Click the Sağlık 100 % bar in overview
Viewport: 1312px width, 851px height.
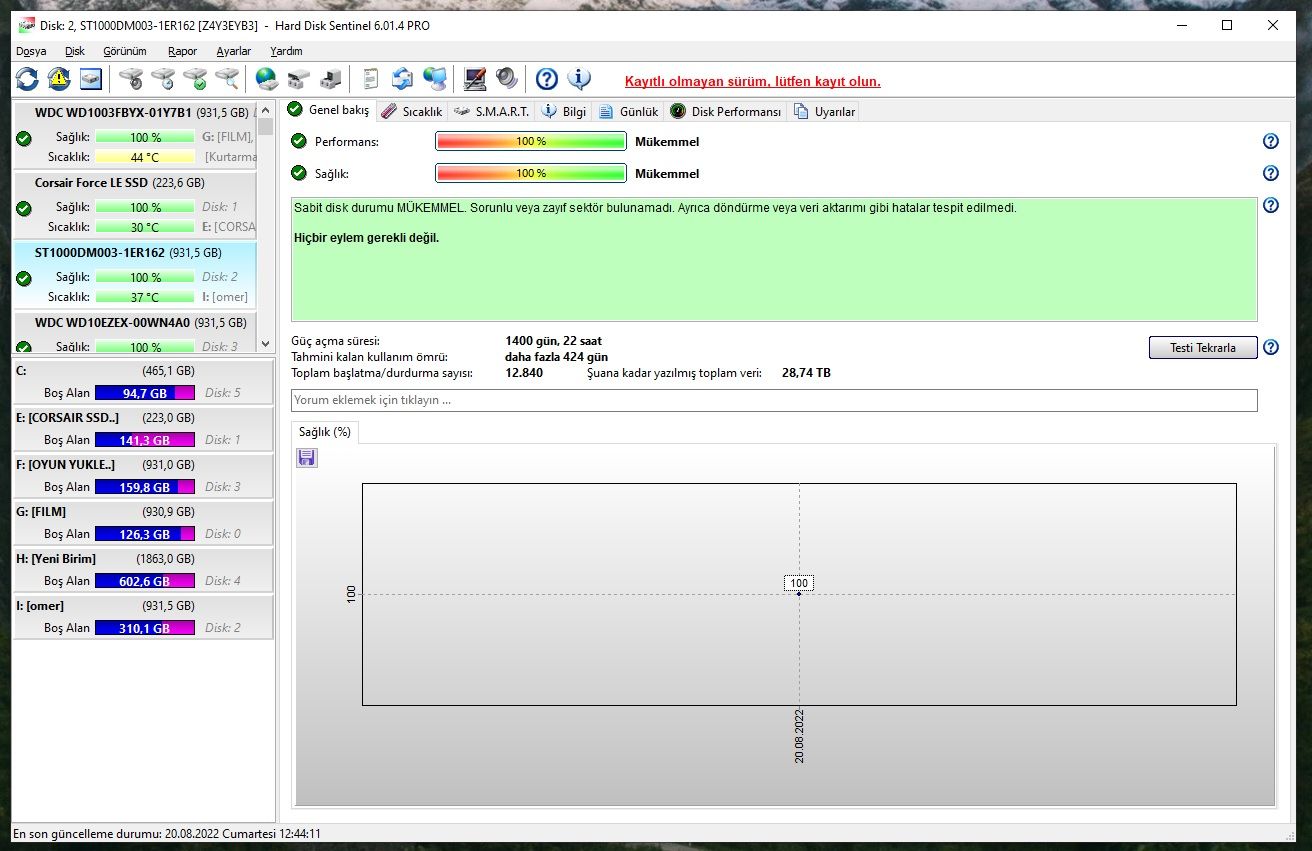531,173
